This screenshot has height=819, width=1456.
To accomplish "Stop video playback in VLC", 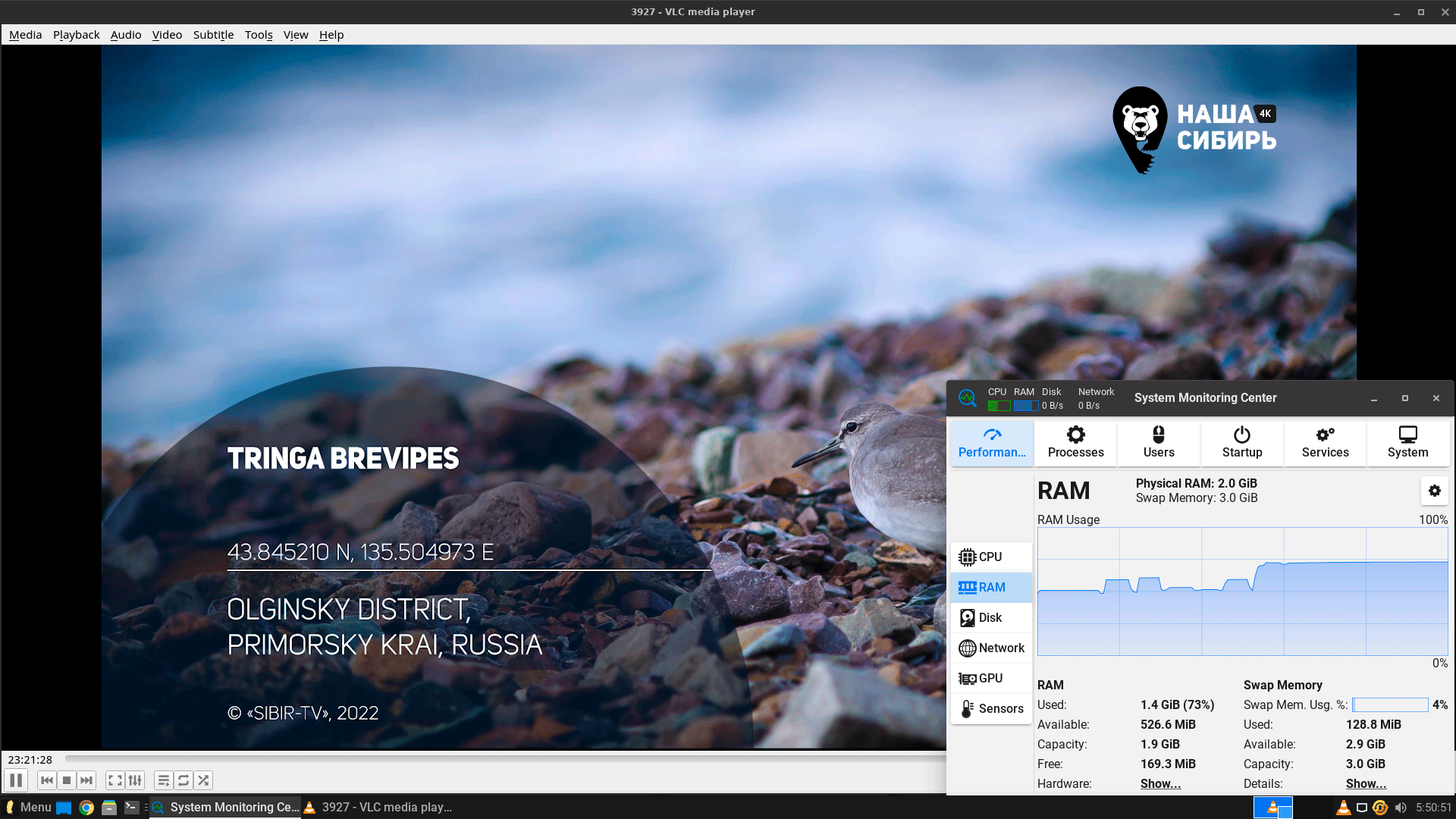I will (x=67, y=780).
